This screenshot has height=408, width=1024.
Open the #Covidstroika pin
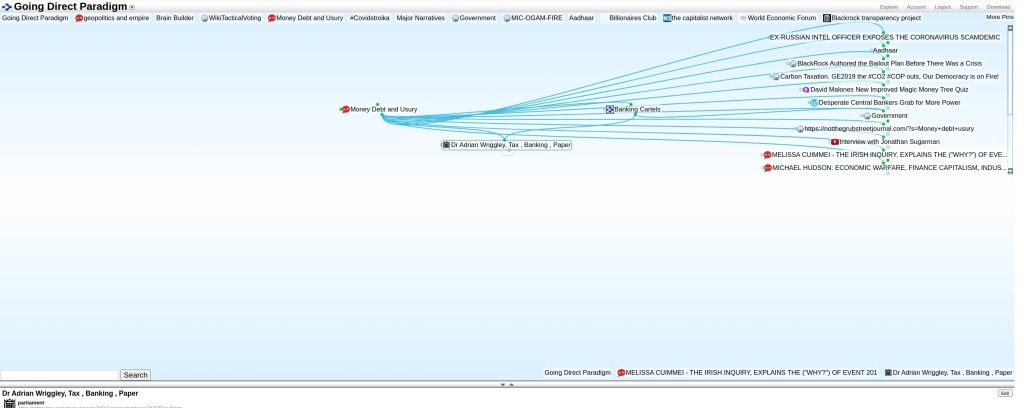(x=369, y=18)
